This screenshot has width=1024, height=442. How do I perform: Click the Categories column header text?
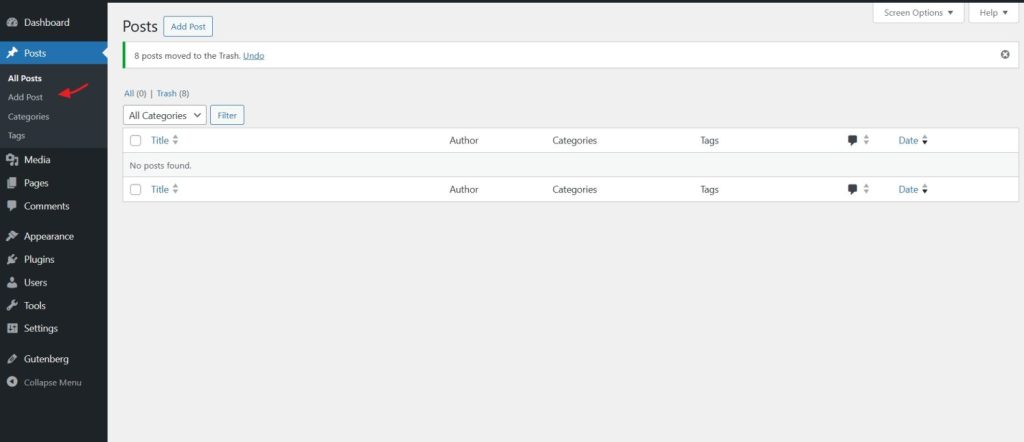point(575,140)
